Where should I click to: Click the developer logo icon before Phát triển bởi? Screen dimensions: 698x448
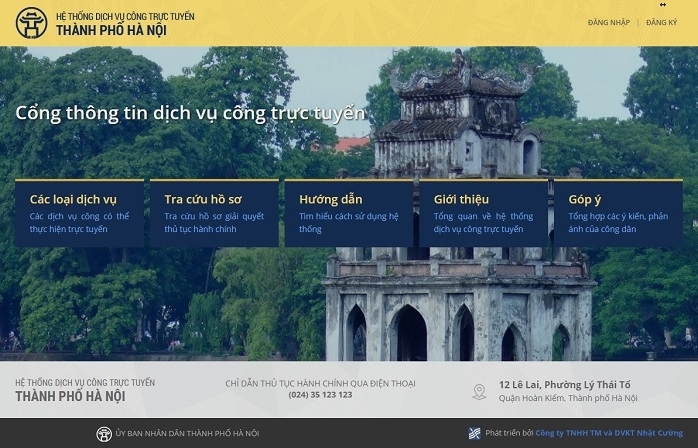point(474,433)
